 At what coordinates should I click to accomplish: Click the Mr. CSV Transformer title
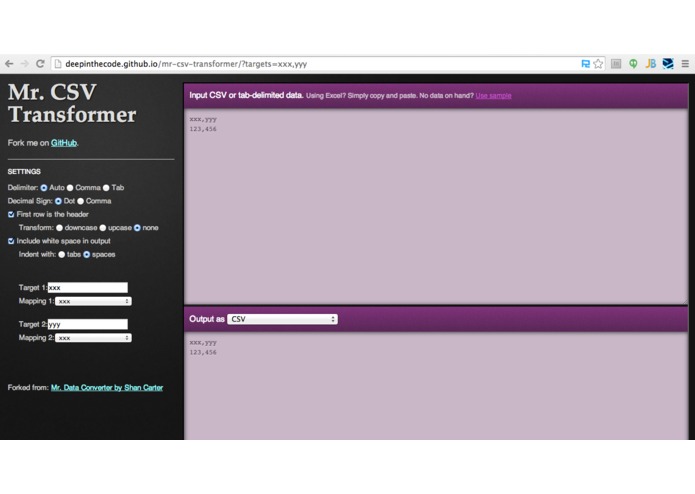pos(72,103)
